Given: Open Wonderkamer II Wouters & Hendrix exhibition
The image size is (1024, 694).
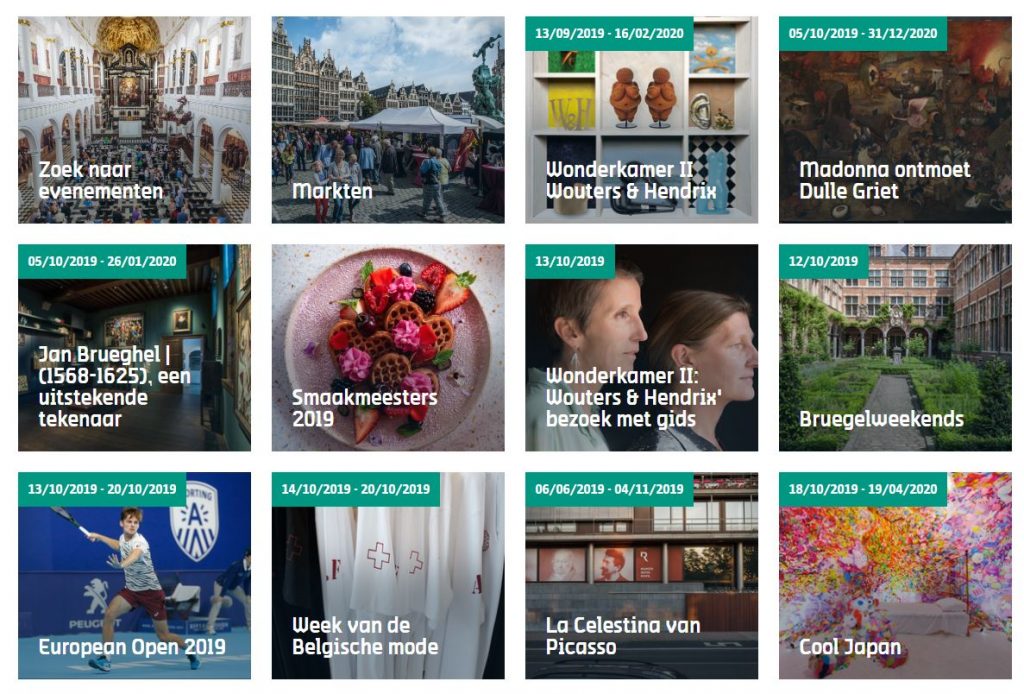Looking at the screenshot, I should coord(641,120).
